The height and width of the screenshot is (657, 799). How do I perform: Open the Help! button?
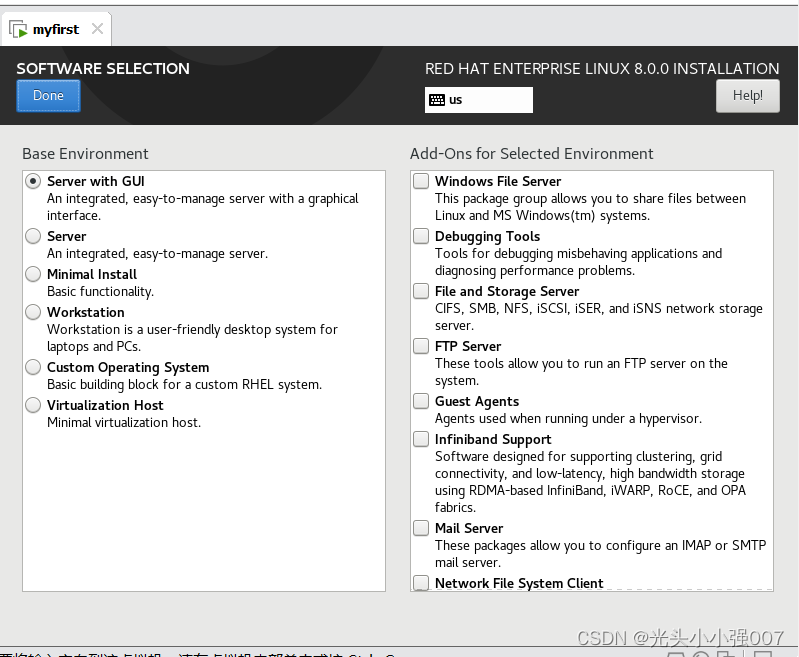(748, 96)
